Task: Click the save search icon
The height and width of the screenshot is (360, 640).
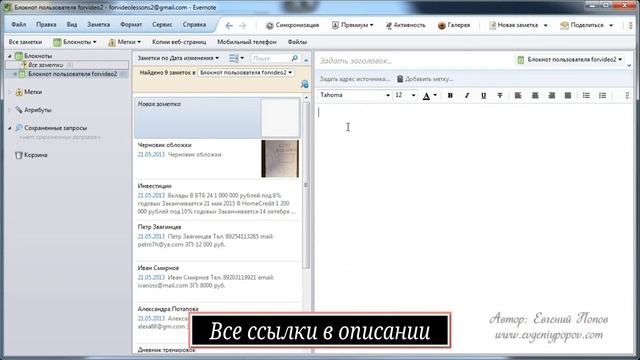Action: 304,84
